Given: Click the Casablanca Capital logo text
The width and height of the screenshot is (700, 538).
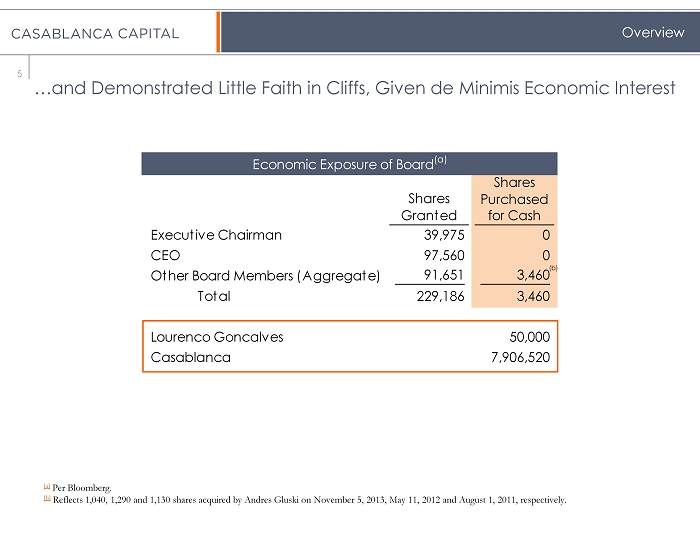Looking at the screenshot, I should click(x=95, y=34).
